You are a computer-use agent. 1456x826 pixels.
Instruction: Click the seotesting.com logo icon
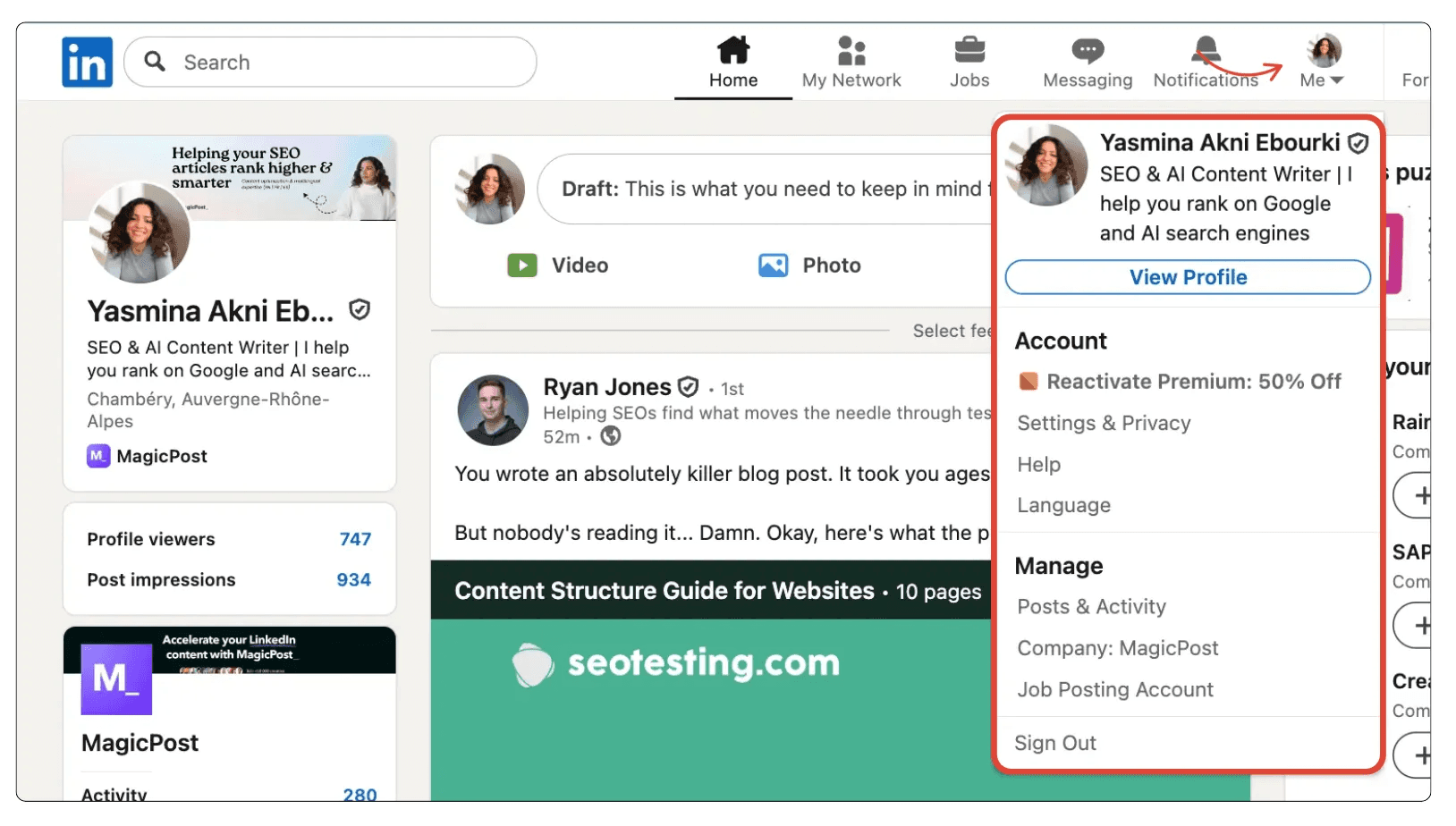pyautogui.click(x=532, y=664)
